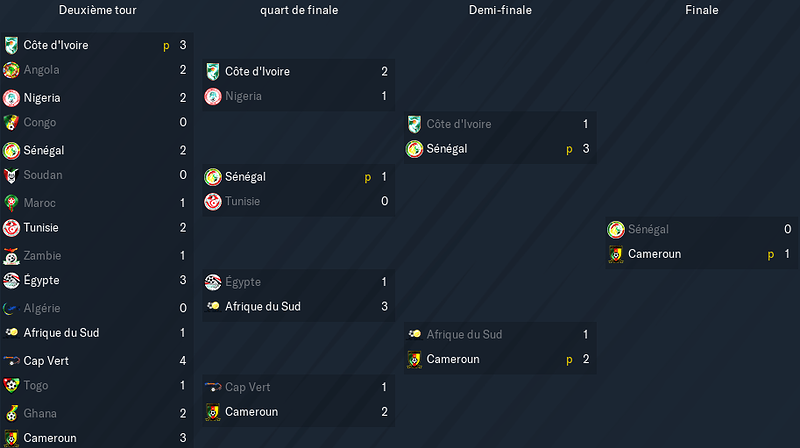Click the quart de finale header
800x448 pixels.
[x=299, y=10]
